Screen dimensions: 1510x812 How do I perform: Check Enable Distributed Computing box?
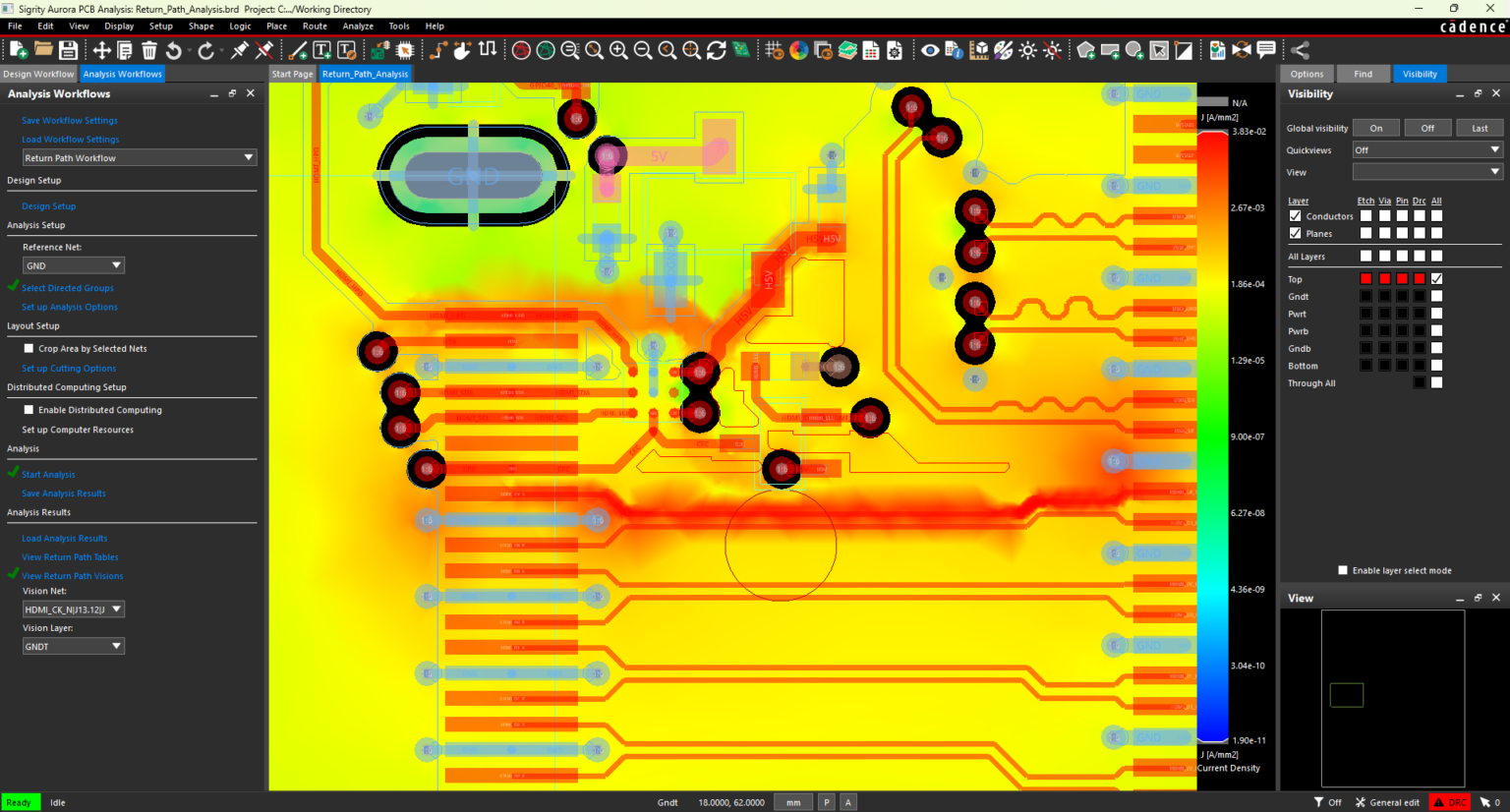[29, 410]
